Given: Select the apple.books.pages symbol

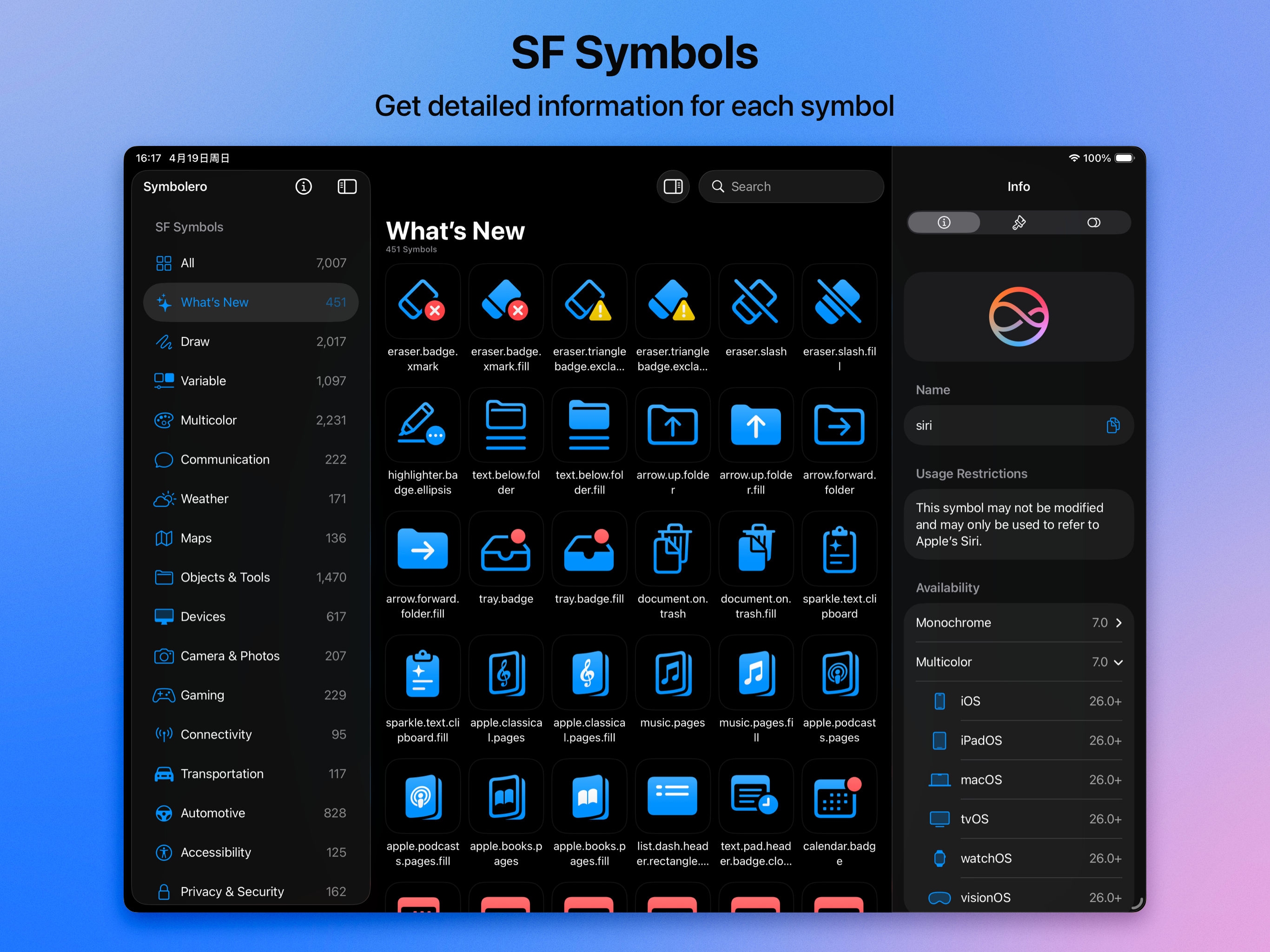Looking at the screenshot, I should coord(506,796).
